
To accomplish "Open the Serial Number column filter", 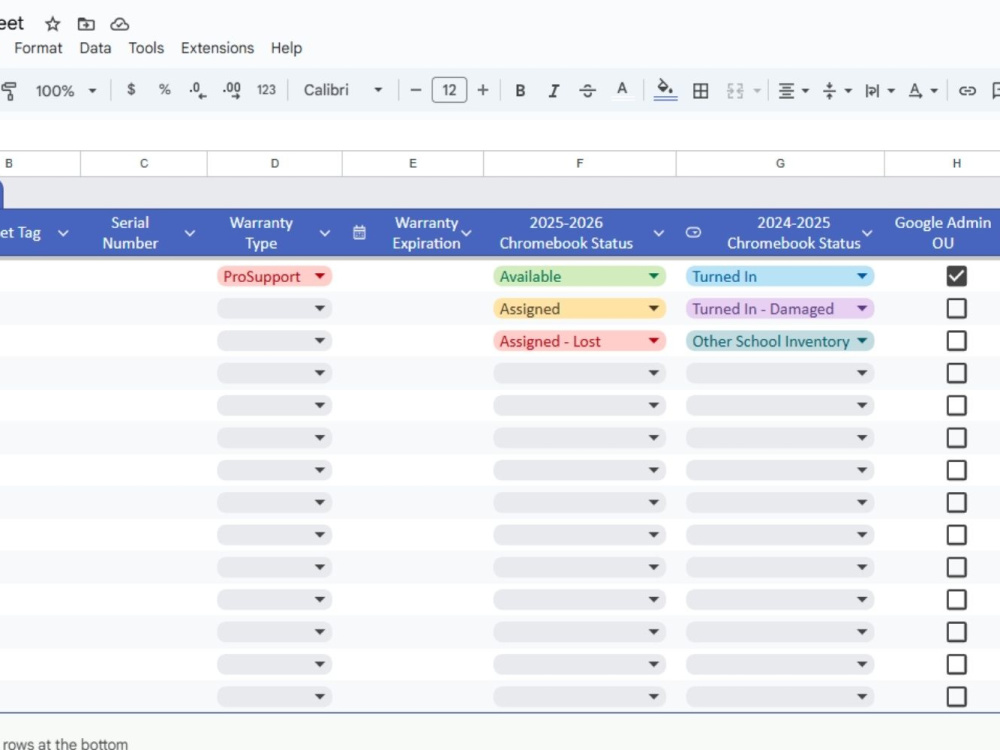I will pyautogui.click(x=189, y=233).
